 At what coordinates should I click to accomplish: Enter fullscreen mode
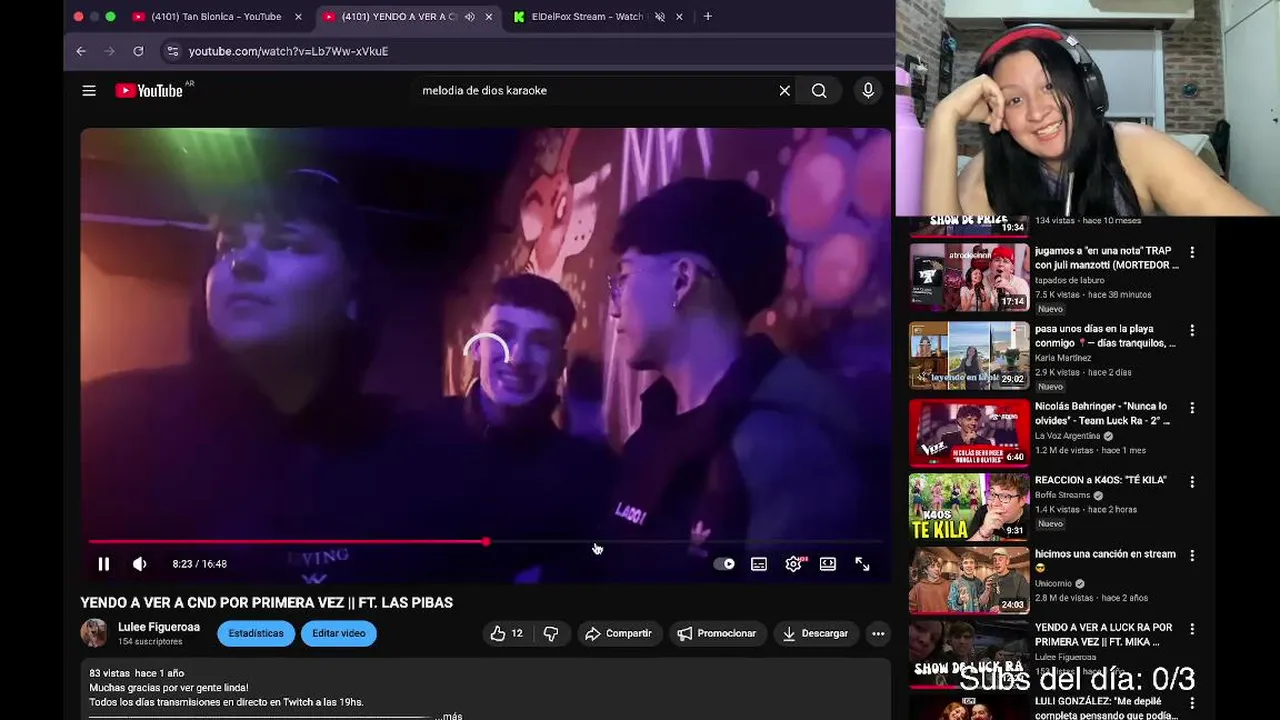click(x=862, y=564)
